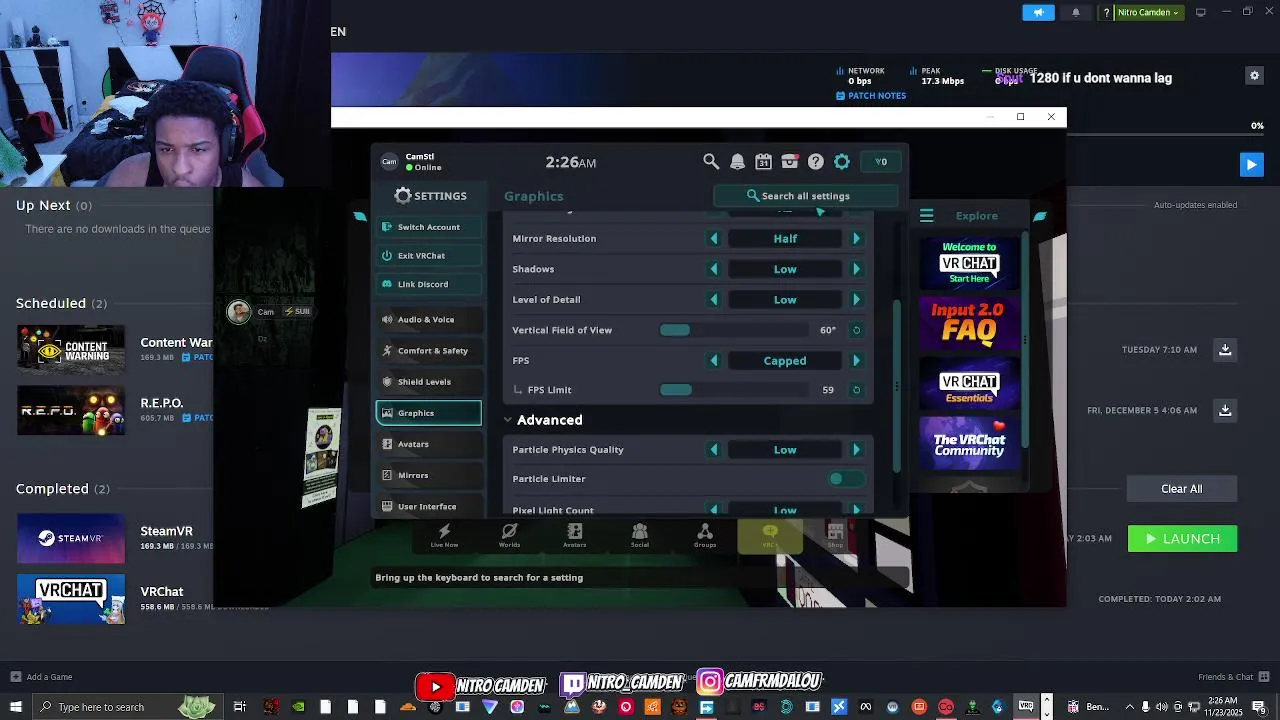
Task: Open the VRChat calendar icon
Action: [x=763, y=161]
